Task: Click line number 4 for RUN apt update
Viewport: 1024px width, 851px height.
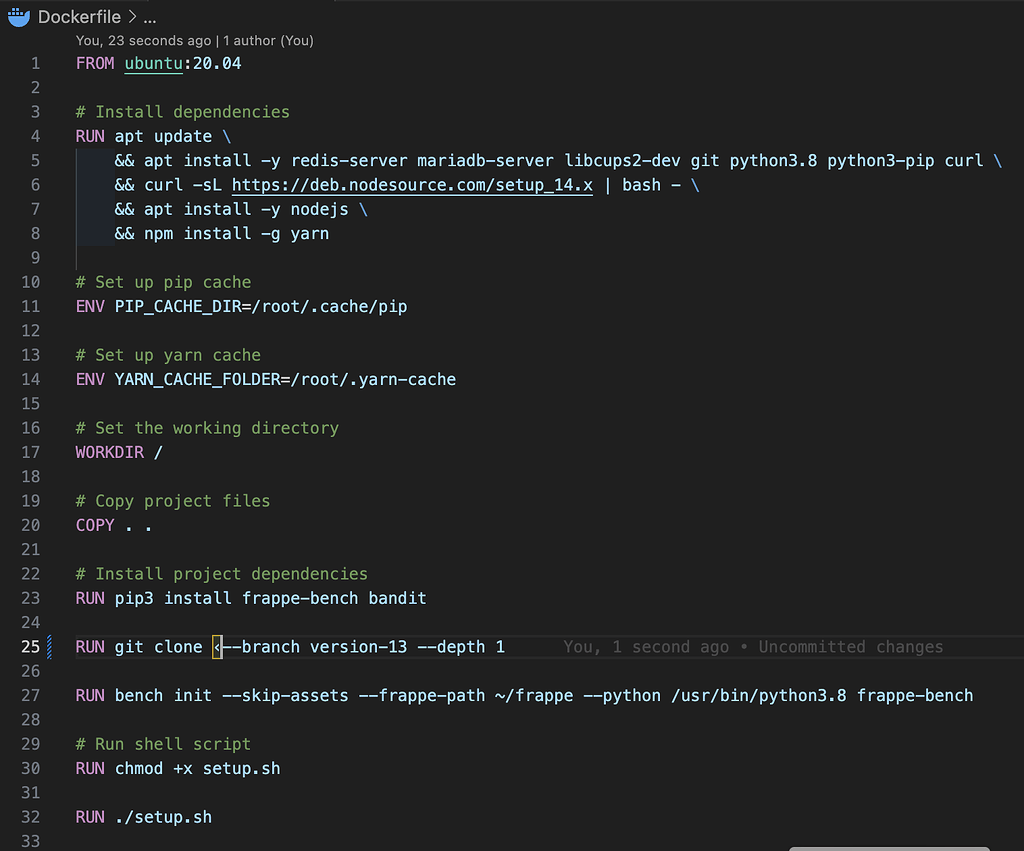Action: [35, 136]
